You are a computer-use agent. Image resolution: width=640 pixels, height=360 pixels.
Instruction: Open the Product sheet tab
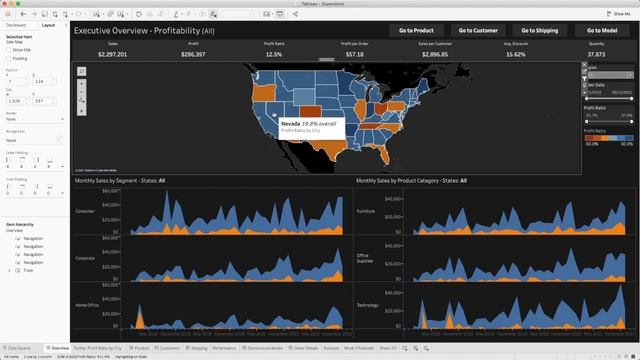pos(140,348)
